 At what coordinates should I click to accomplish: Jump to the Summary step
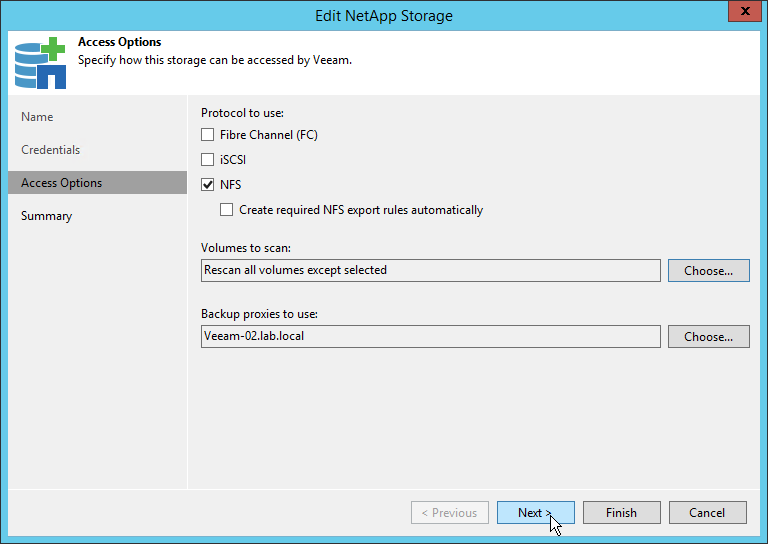tap(46, 216)
